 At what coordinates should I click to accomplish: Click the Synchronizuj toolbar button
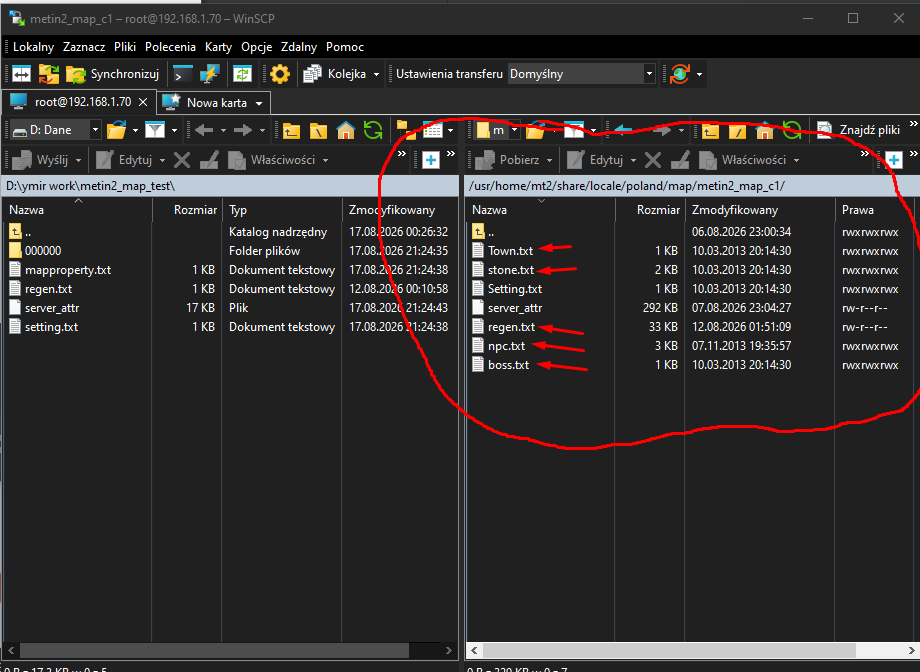(113, 74)
